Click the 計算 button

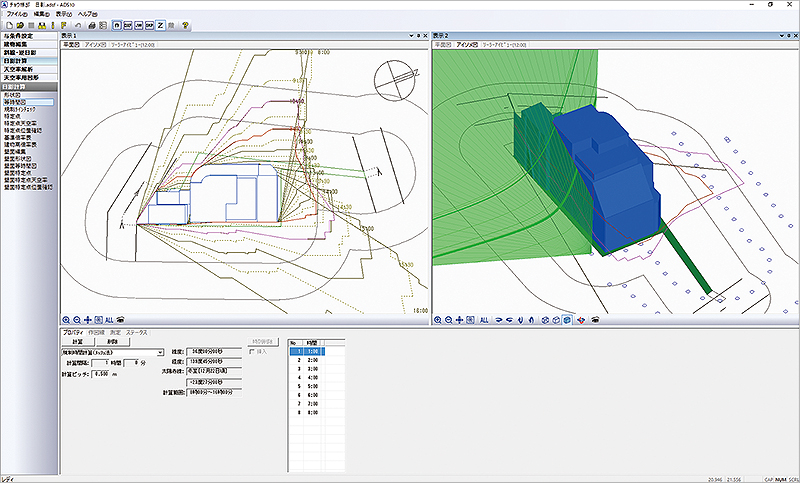point(77,342)
